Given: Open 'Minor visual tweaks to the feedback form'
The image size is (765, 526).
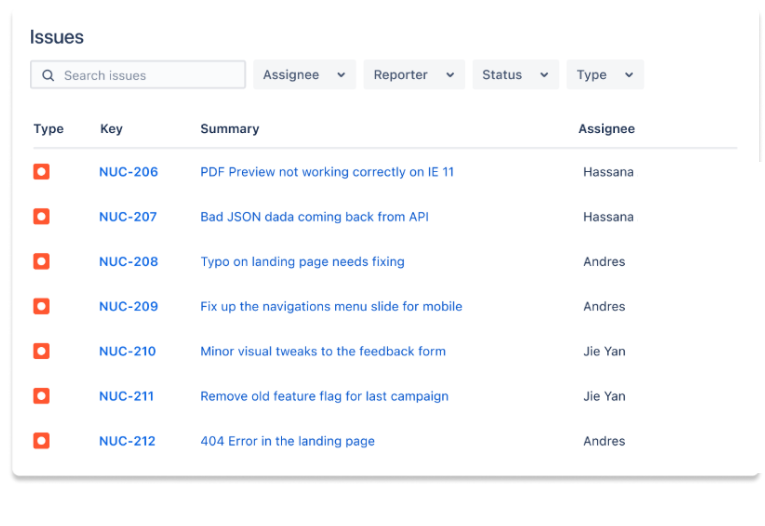Looking at the screenshot, I should pyautogui.click(x=323, y=351).
